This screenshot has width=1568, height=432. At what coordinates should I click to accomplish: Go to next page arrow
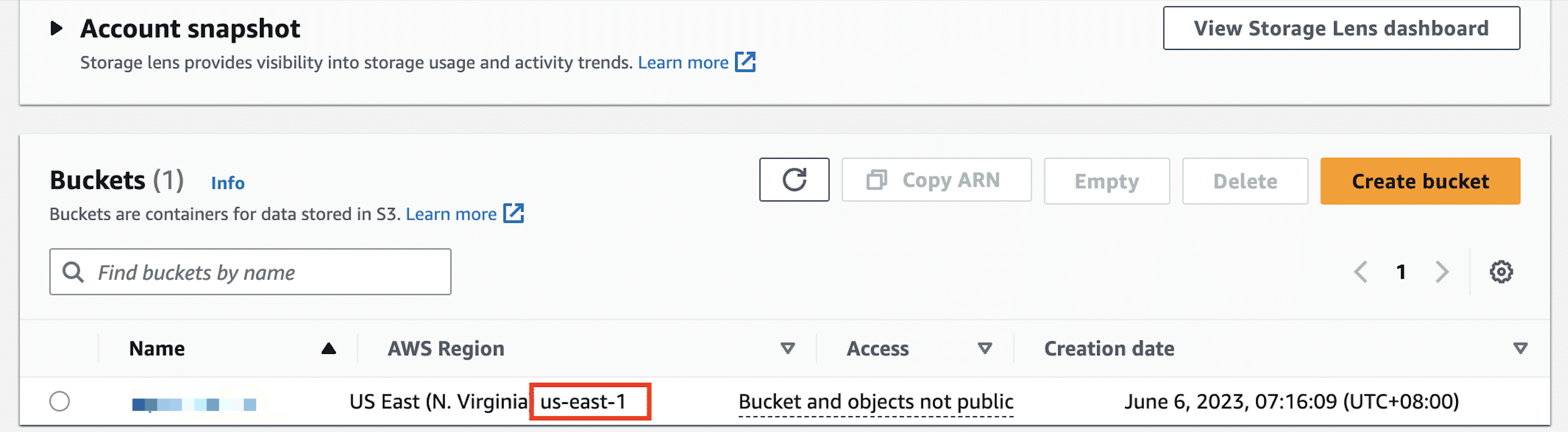[1442, 272]
